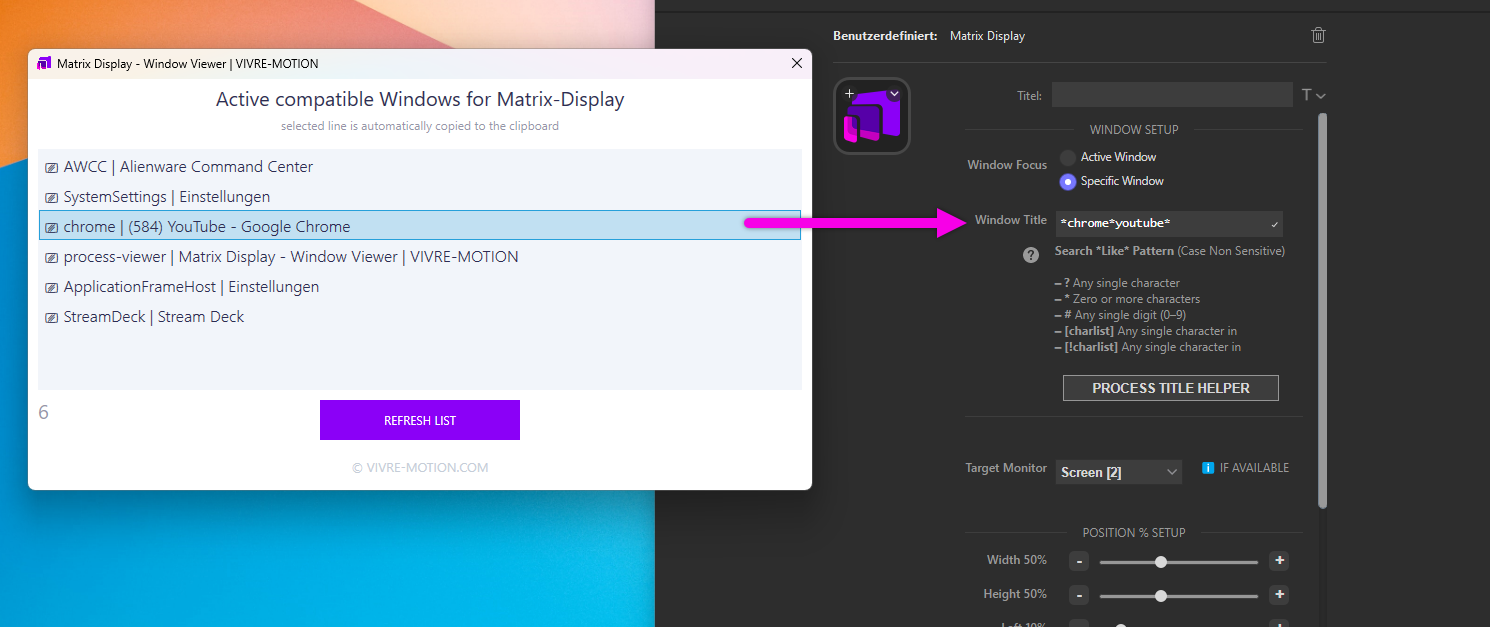
Task: Click the trash icon to delete preset
Action: coord(1318,35)
